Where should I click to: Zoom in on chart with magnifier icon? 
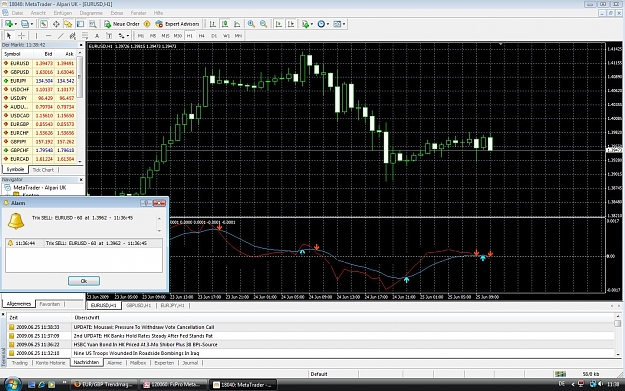click(x=251, y=24)
